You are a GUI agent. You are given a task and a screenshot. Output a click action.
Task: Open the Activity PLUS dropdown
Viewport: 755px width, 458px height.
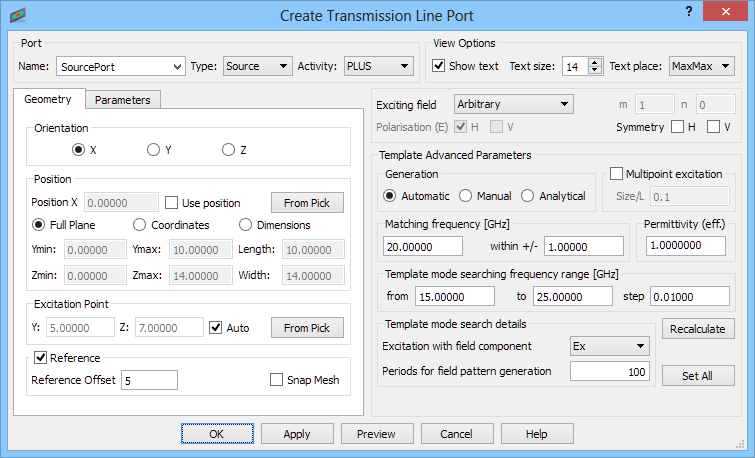click(378, 66)
